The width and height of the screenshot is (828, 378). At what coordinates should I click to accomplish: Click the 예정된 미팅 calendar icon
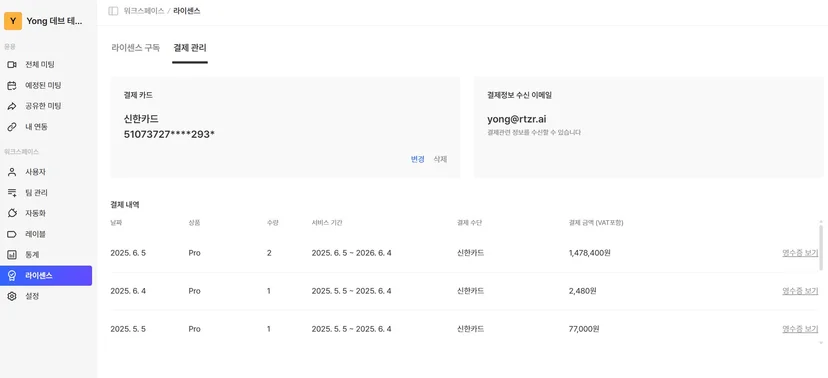click(12, 85)
